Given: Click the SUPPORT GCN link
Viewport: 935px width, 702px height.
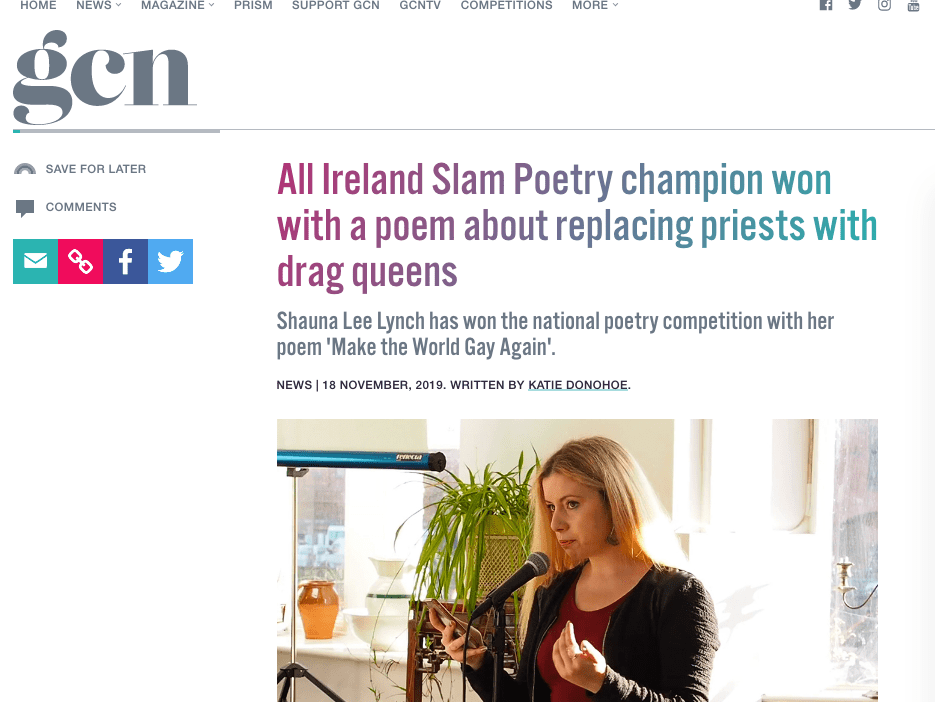Looking at the screenshot, I should click(335, 6).
